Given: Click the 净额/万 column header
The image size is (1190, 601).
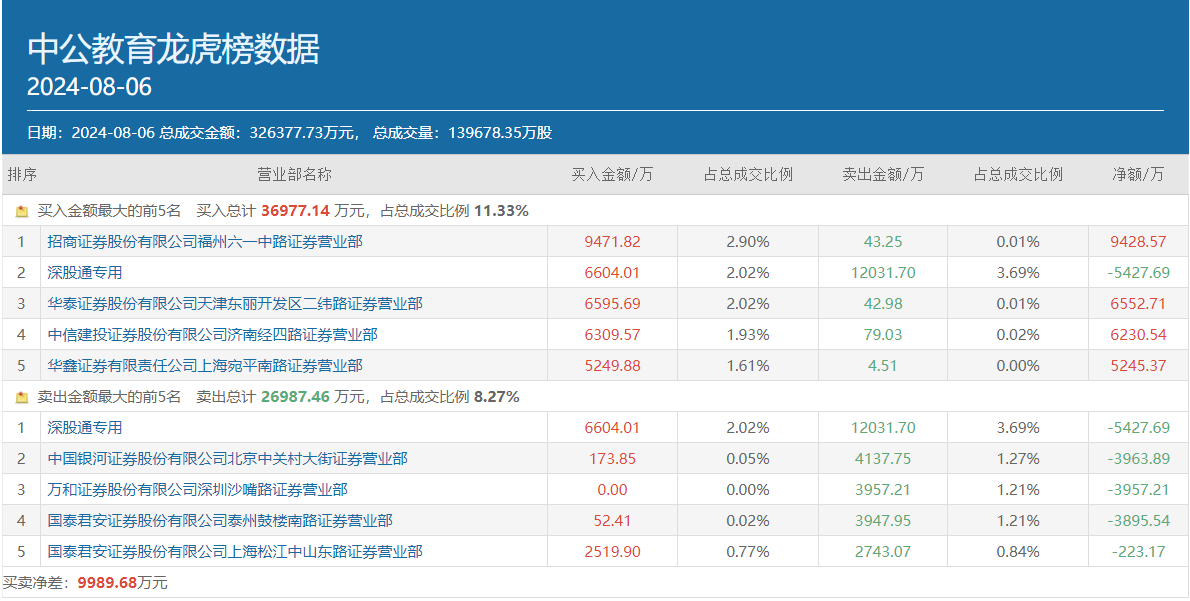Looking at the screenshot, I should [1138, 174].
